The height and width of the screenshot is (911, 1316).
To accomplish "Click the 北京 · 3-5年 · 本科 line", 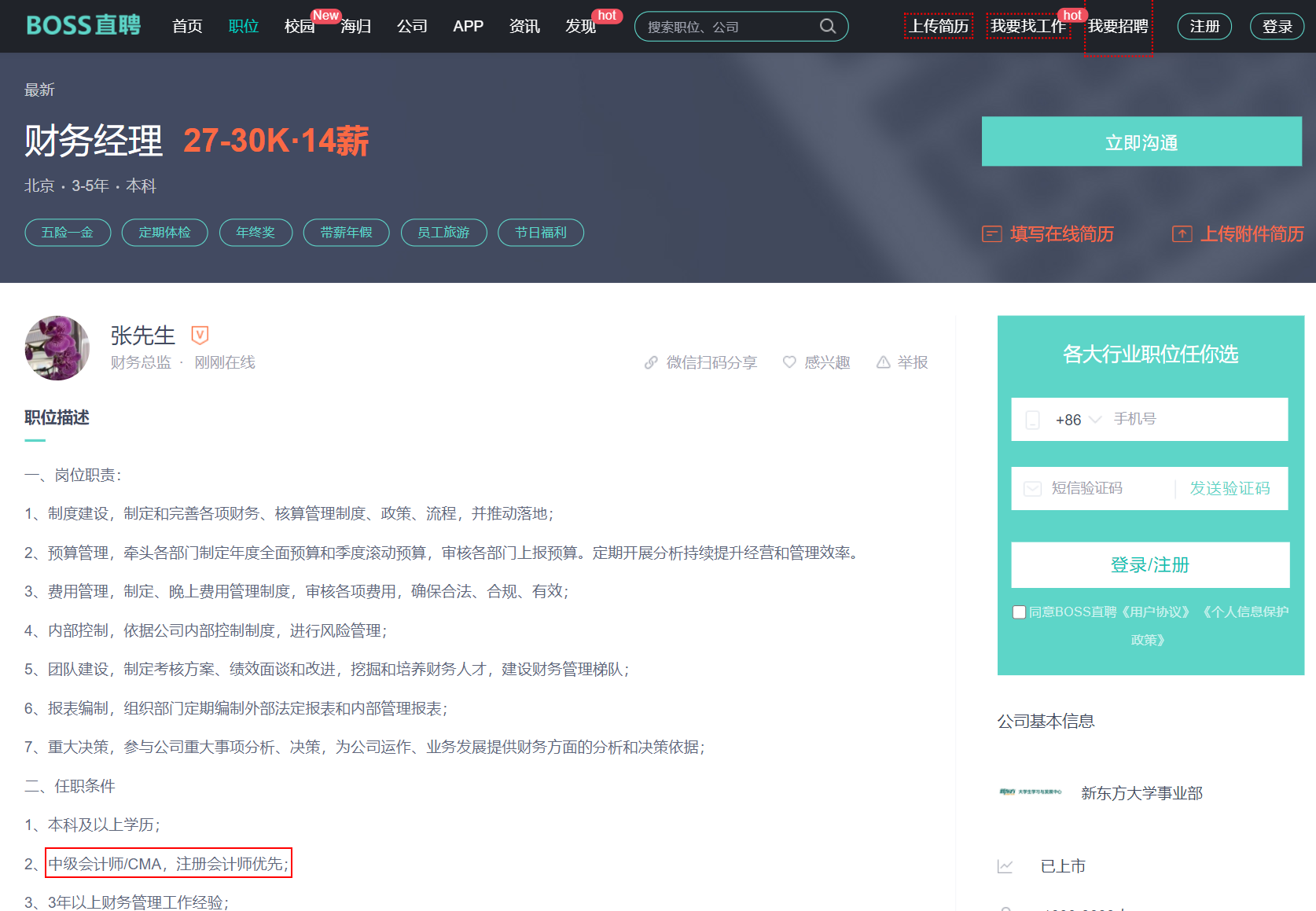I will [x=90, y=186].
